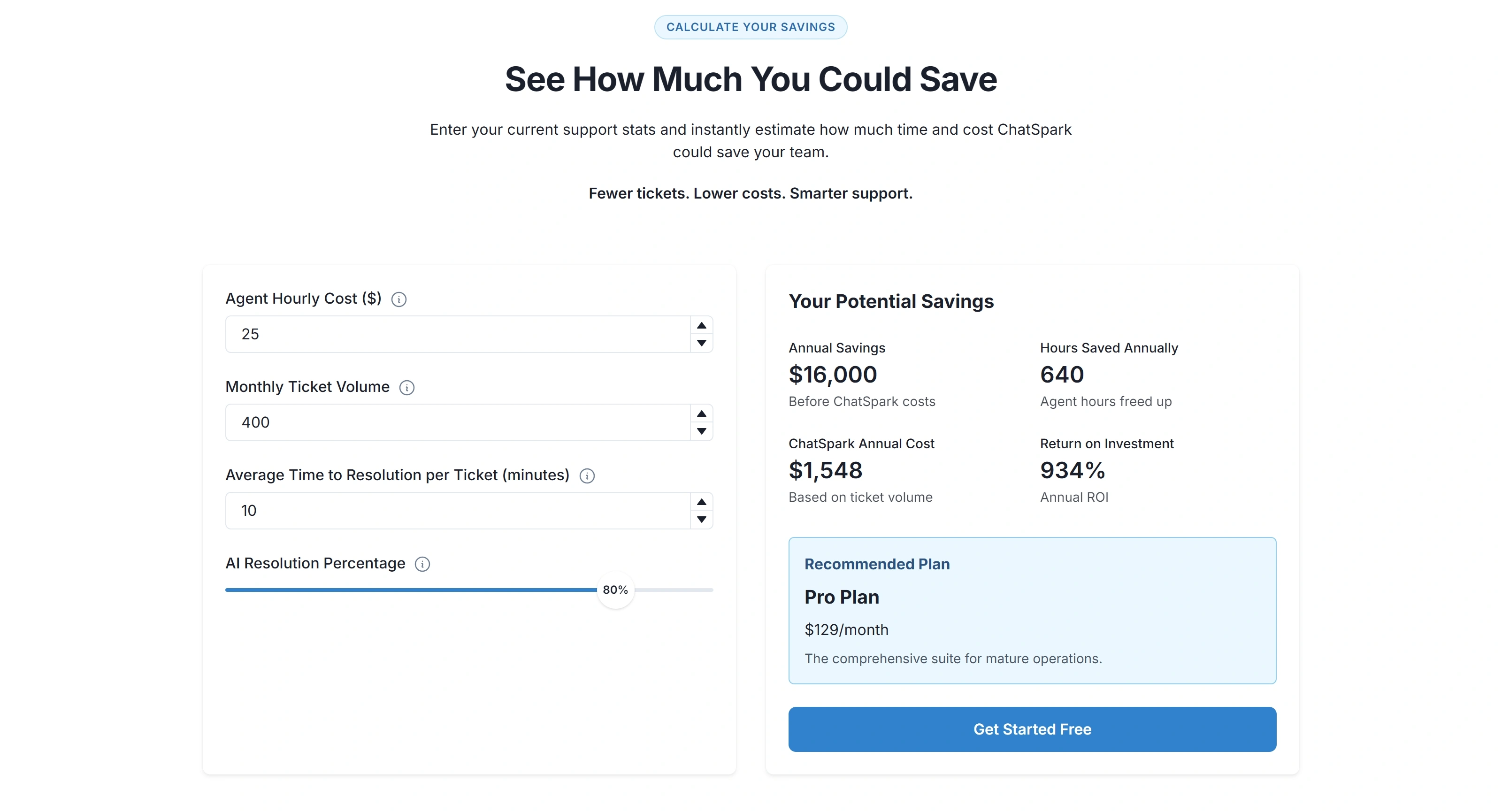The image size is (1502, 812).
Task: Increment Monthly Ticket Volume using up arrow
Action: tap(701, 414)
